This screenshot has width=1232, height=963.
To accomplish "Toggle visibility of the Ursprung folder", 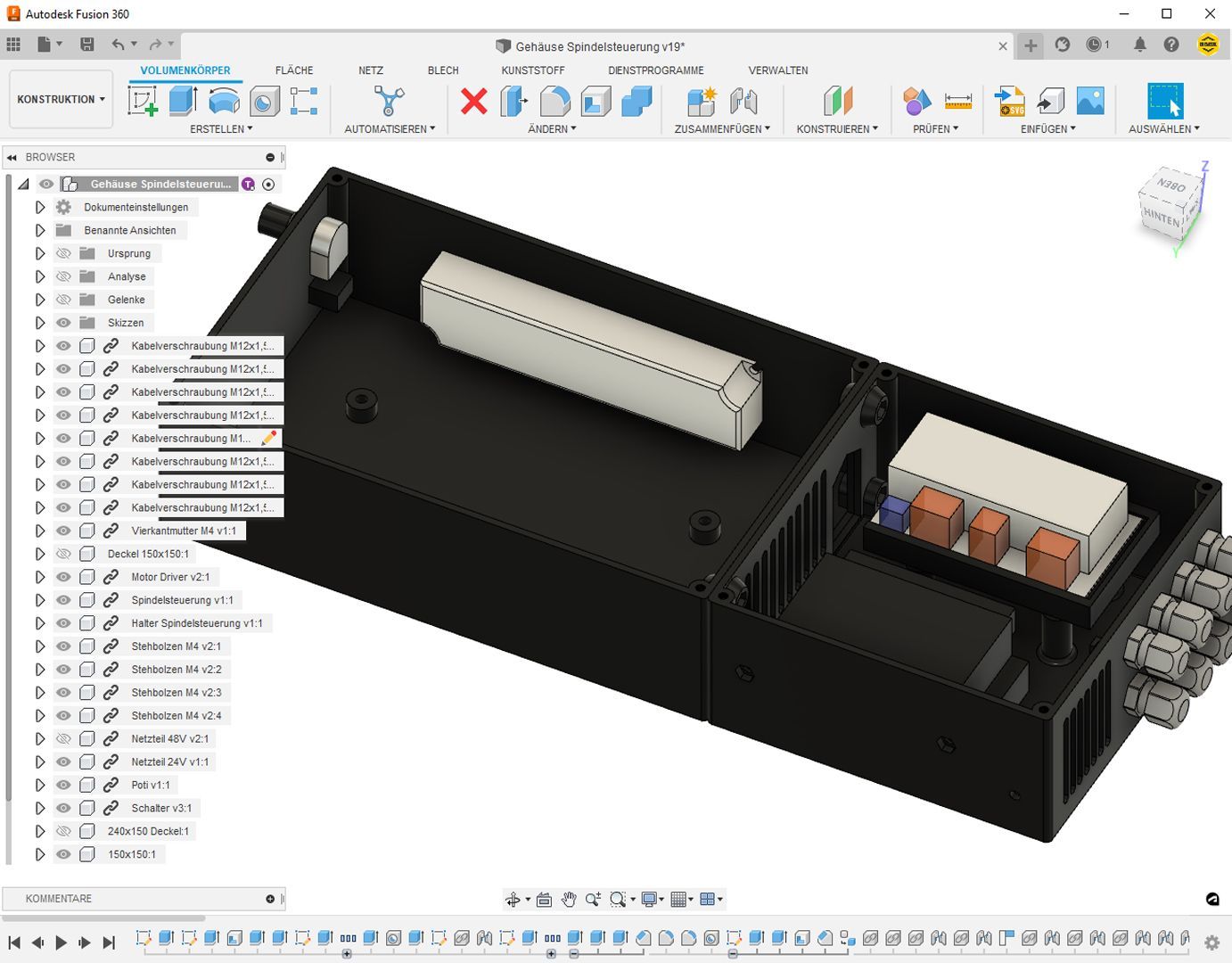I will [x=63, y=253].
